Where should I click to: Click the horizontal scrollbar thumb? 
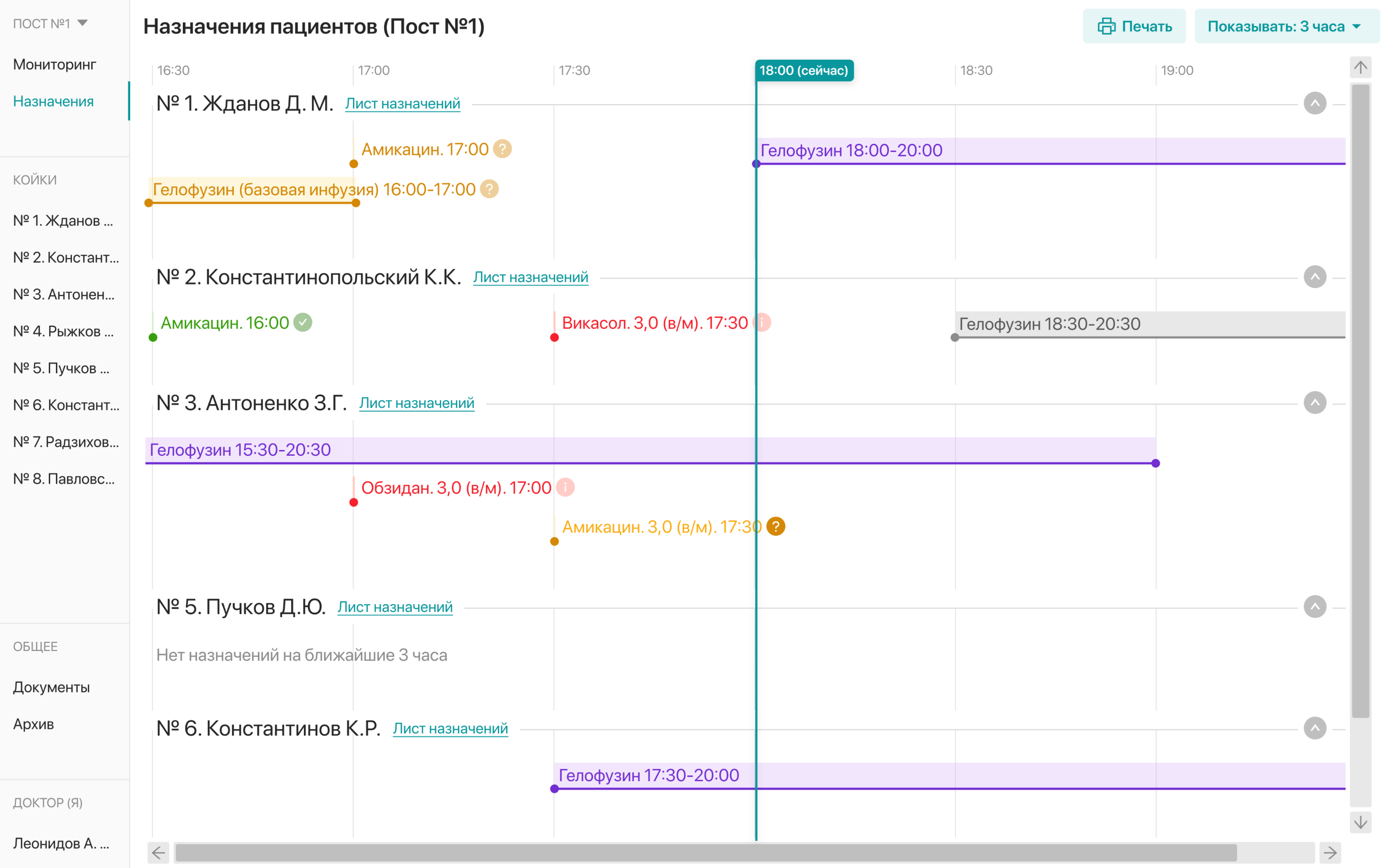(x=706, y=853)
